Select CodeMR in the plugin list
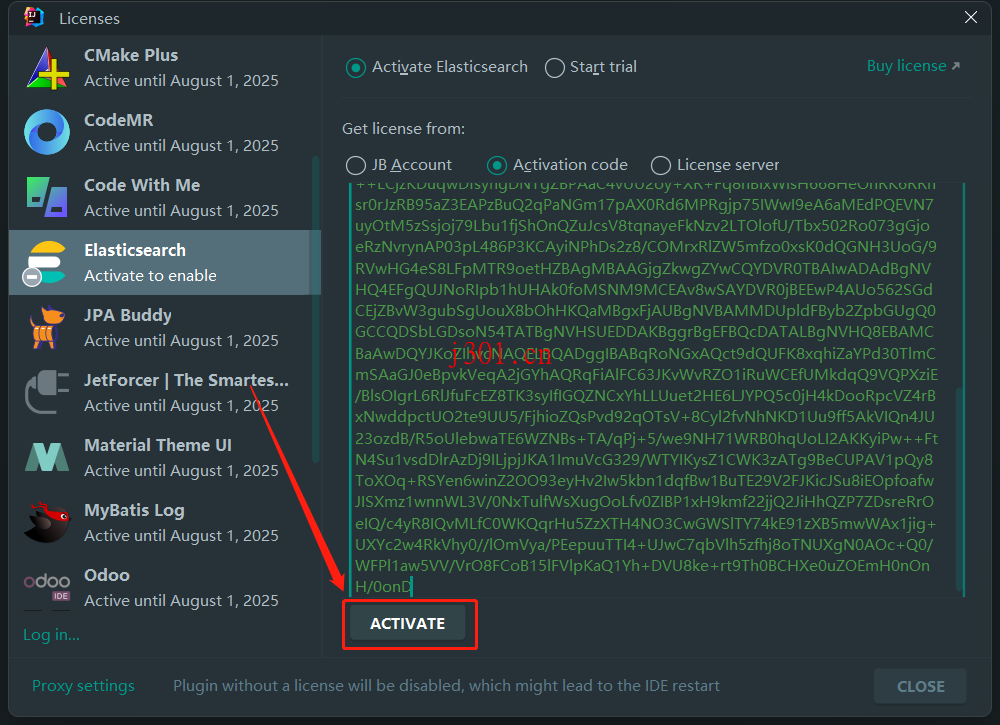Screen dimensions: 1000x725 pyautogui.click(x=165, y=133)
